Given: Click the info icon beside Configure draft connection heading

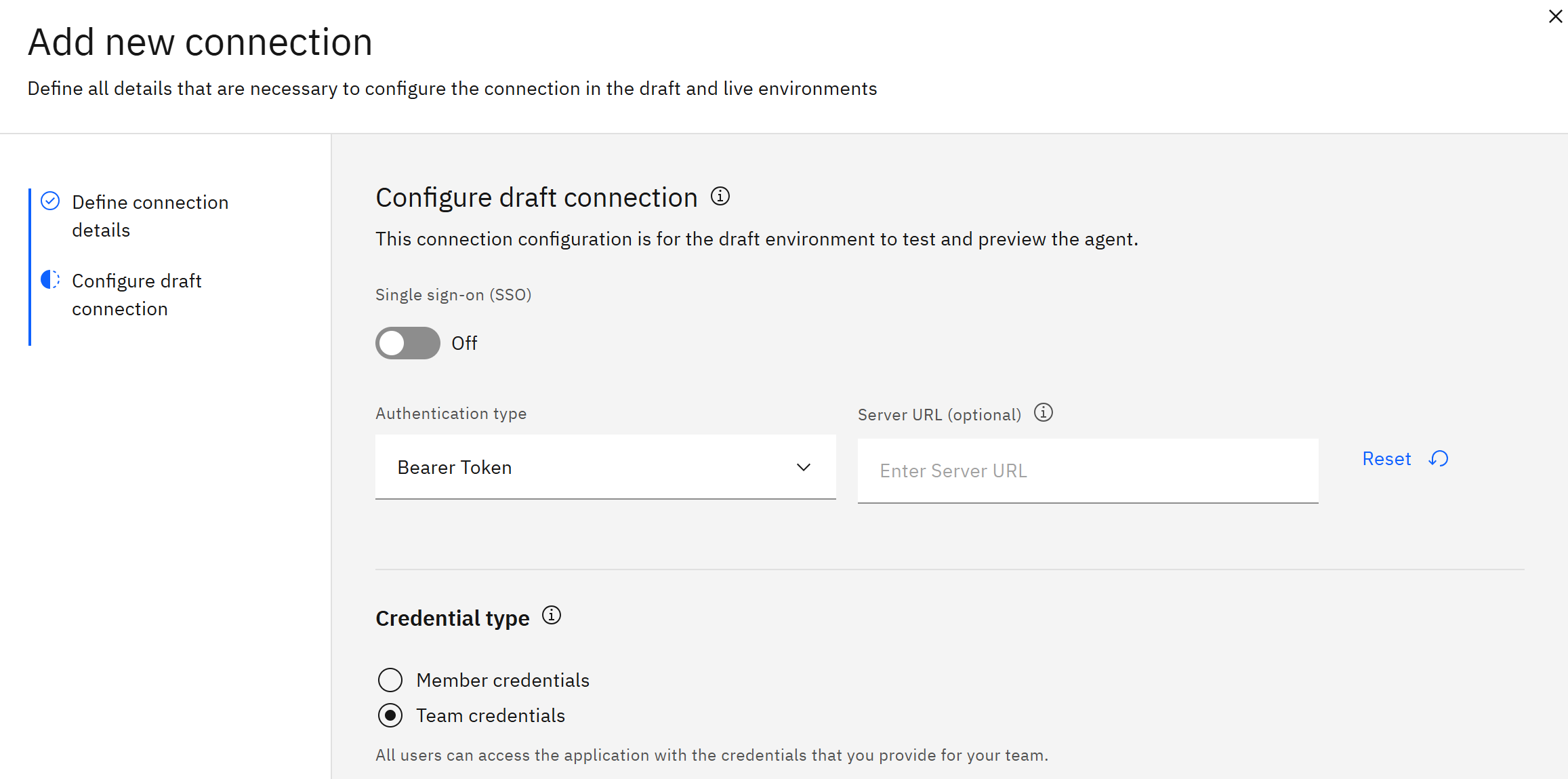Looking at the screenshot, I should tap(720, 196).
